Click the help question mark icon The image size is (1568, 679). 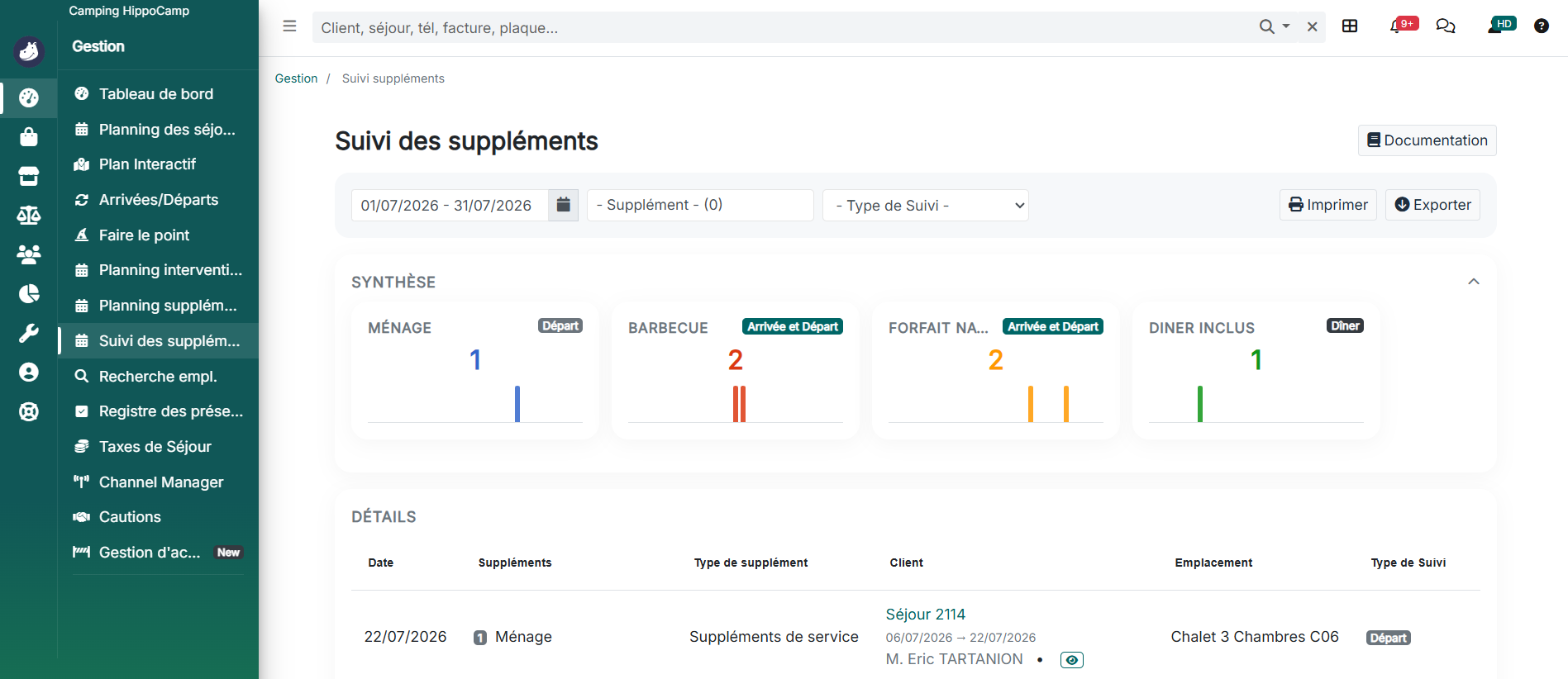1542,26
